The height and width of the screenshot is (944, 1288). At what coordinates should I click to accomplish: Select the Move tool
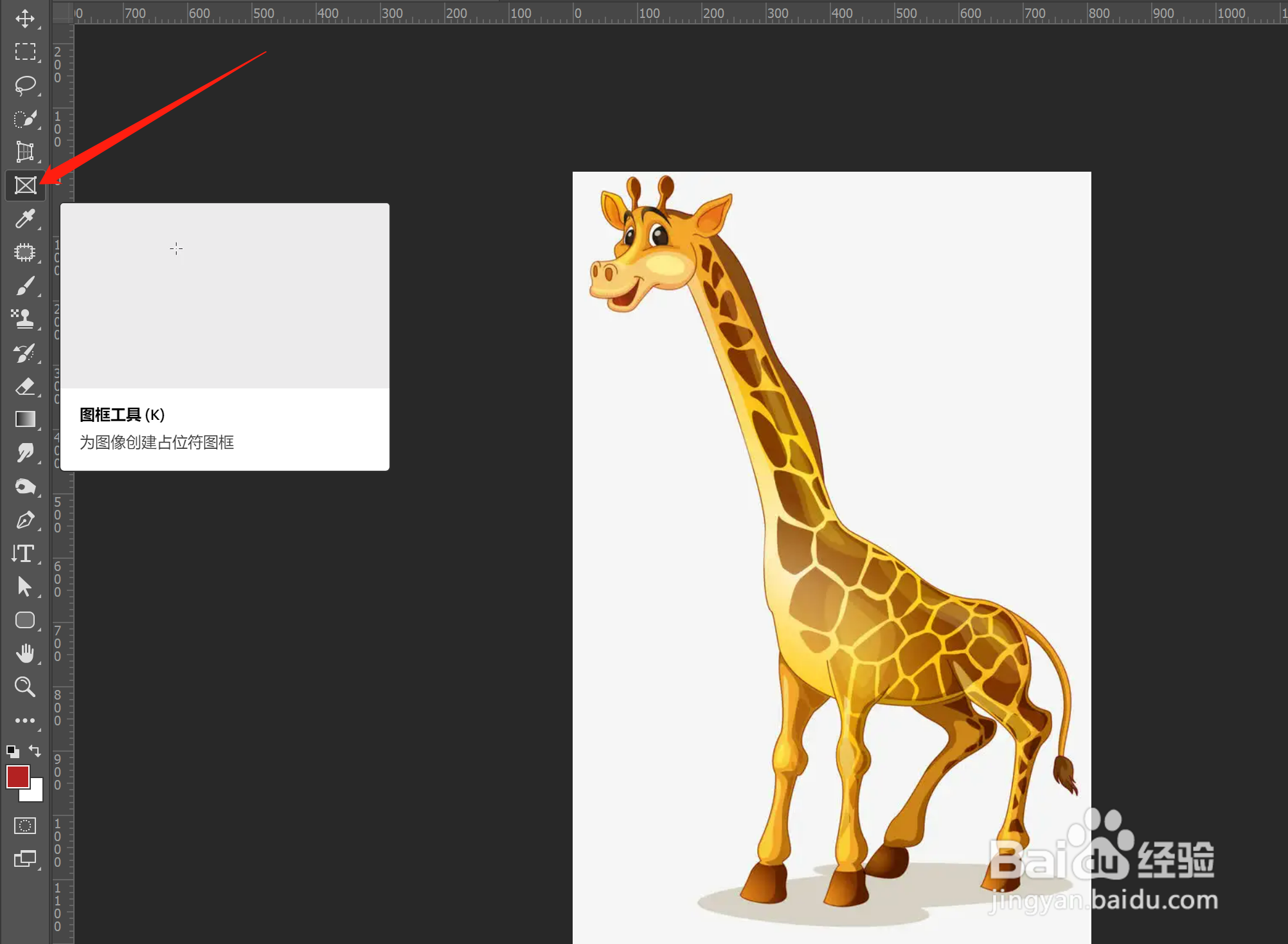point(25,19)
